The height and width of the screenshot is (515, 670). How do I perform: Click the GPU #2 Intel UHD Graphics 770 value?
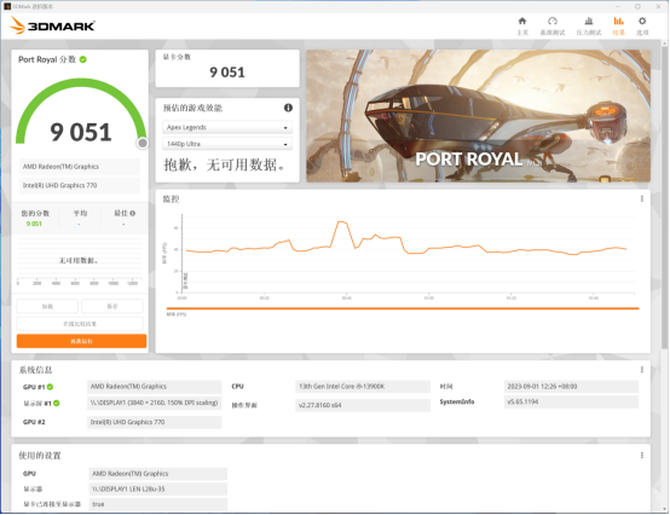(x=154, y=422)
